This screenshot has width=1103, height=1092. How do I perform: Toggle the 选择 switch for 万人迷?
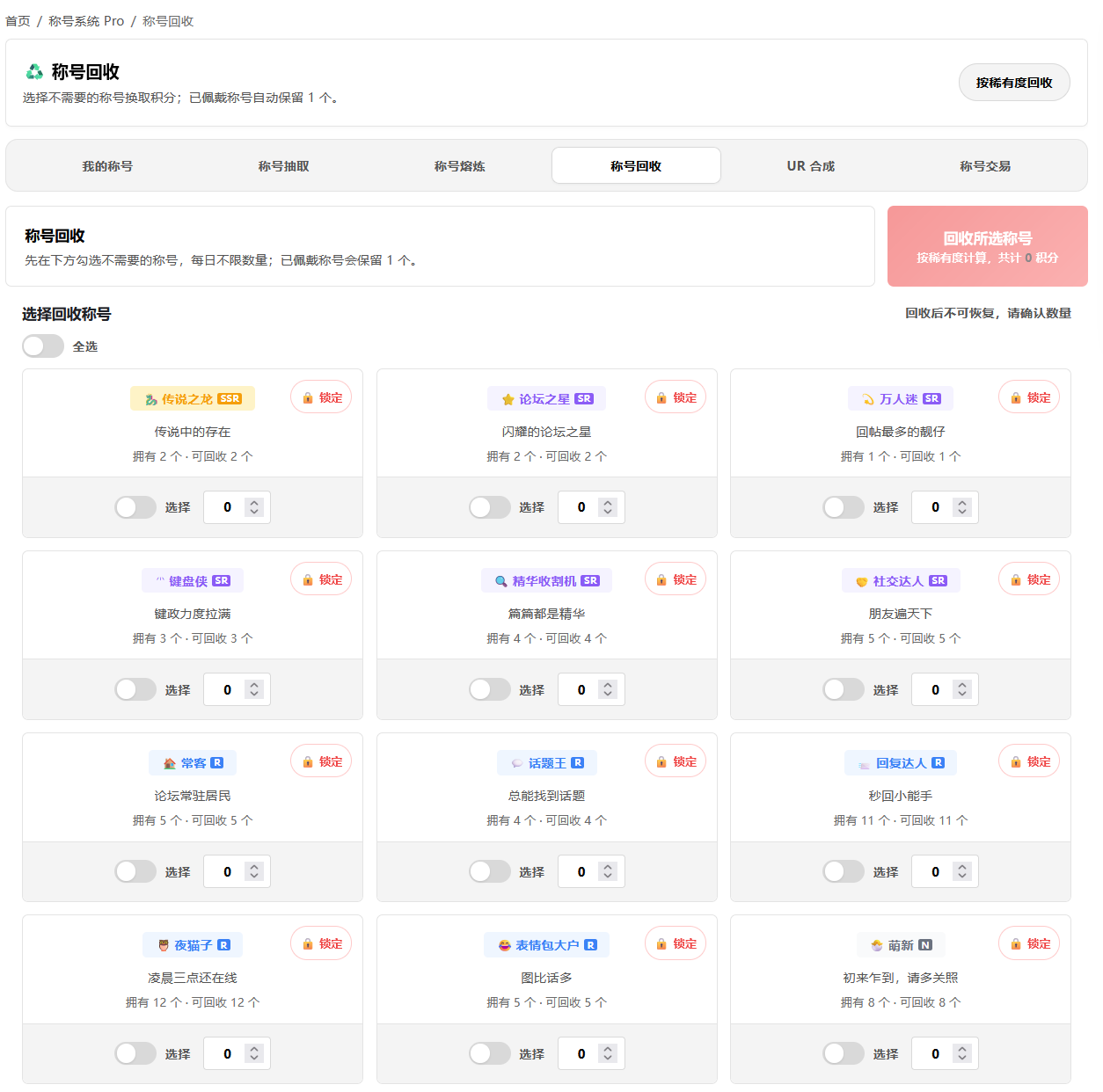coord(844,507)
